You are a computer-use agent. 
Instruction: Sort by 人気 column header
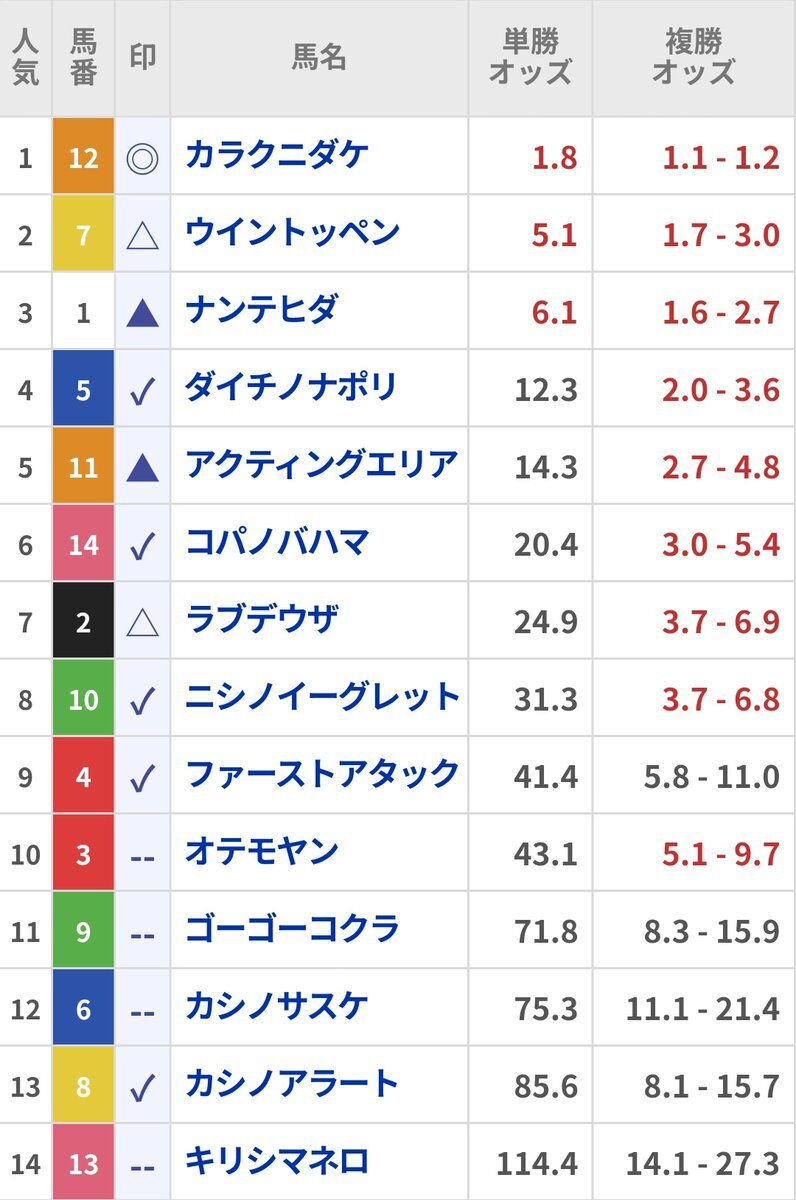(x=25, y=57)
